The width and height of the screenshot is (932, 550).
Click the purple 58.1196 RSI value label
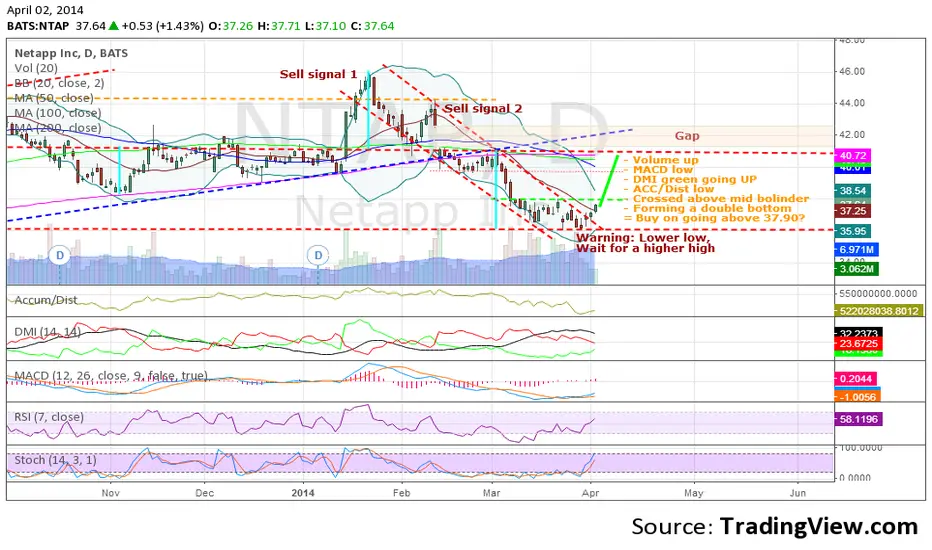coord(858,419)
